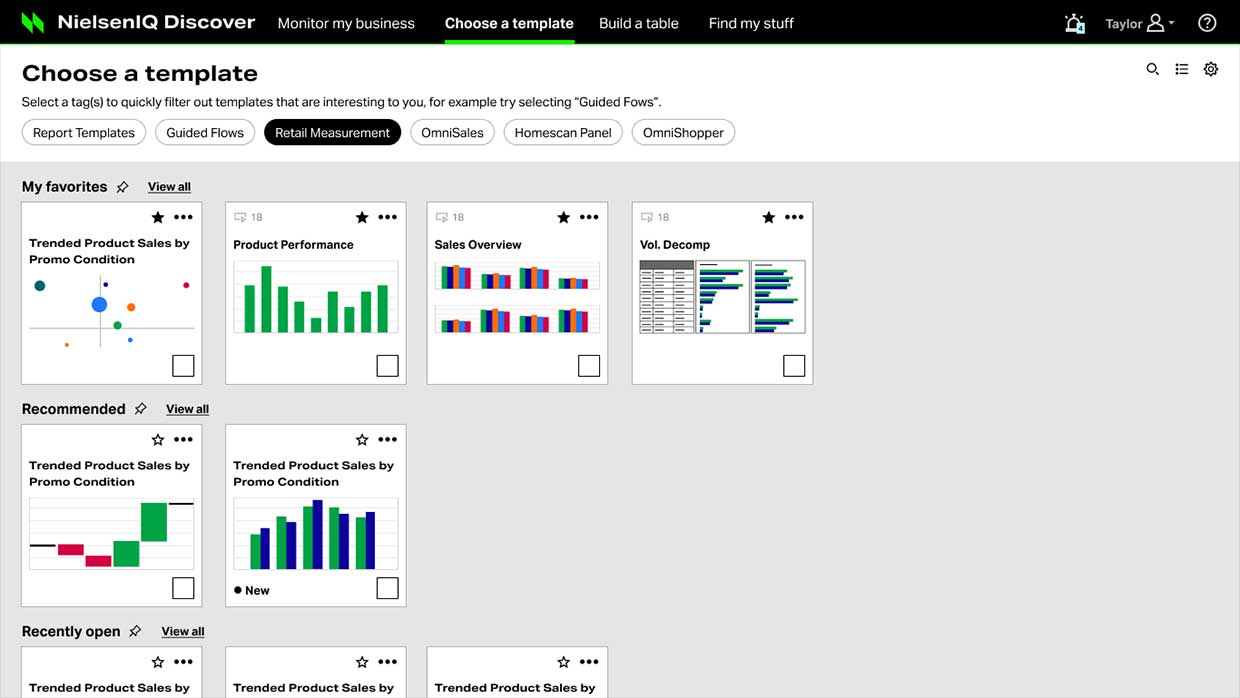Unfavorite star on Product Performance card
The height and width of the screenshot is (698, 1240).
click(362, 217)
